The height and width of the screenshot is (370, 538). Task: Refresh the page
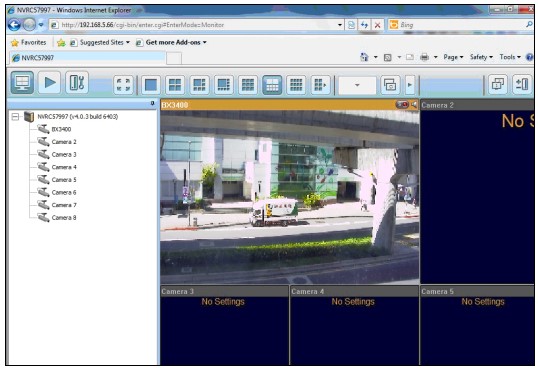click(364, 25)
